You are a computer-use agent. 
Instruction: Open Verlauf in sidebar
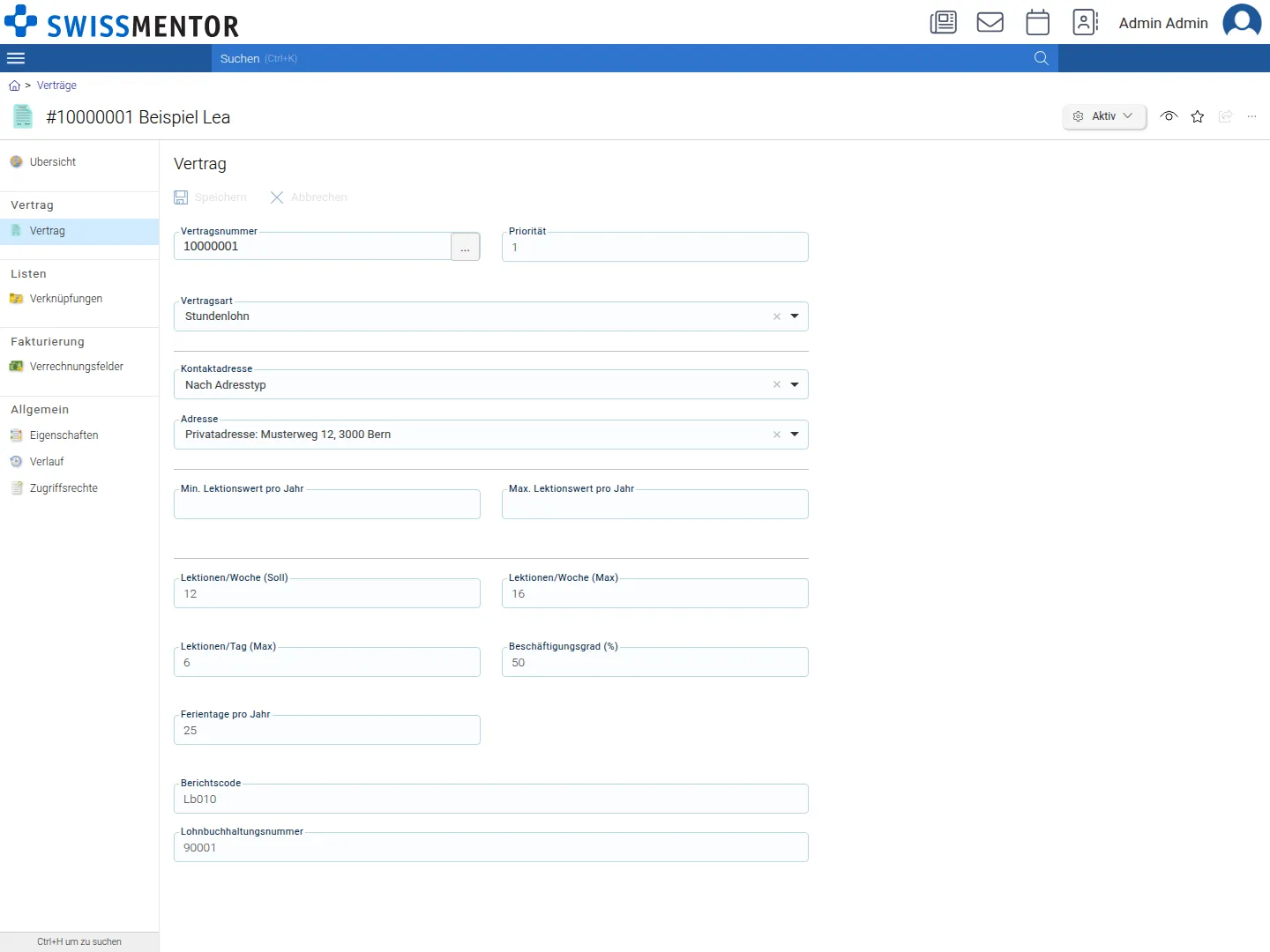79,462
